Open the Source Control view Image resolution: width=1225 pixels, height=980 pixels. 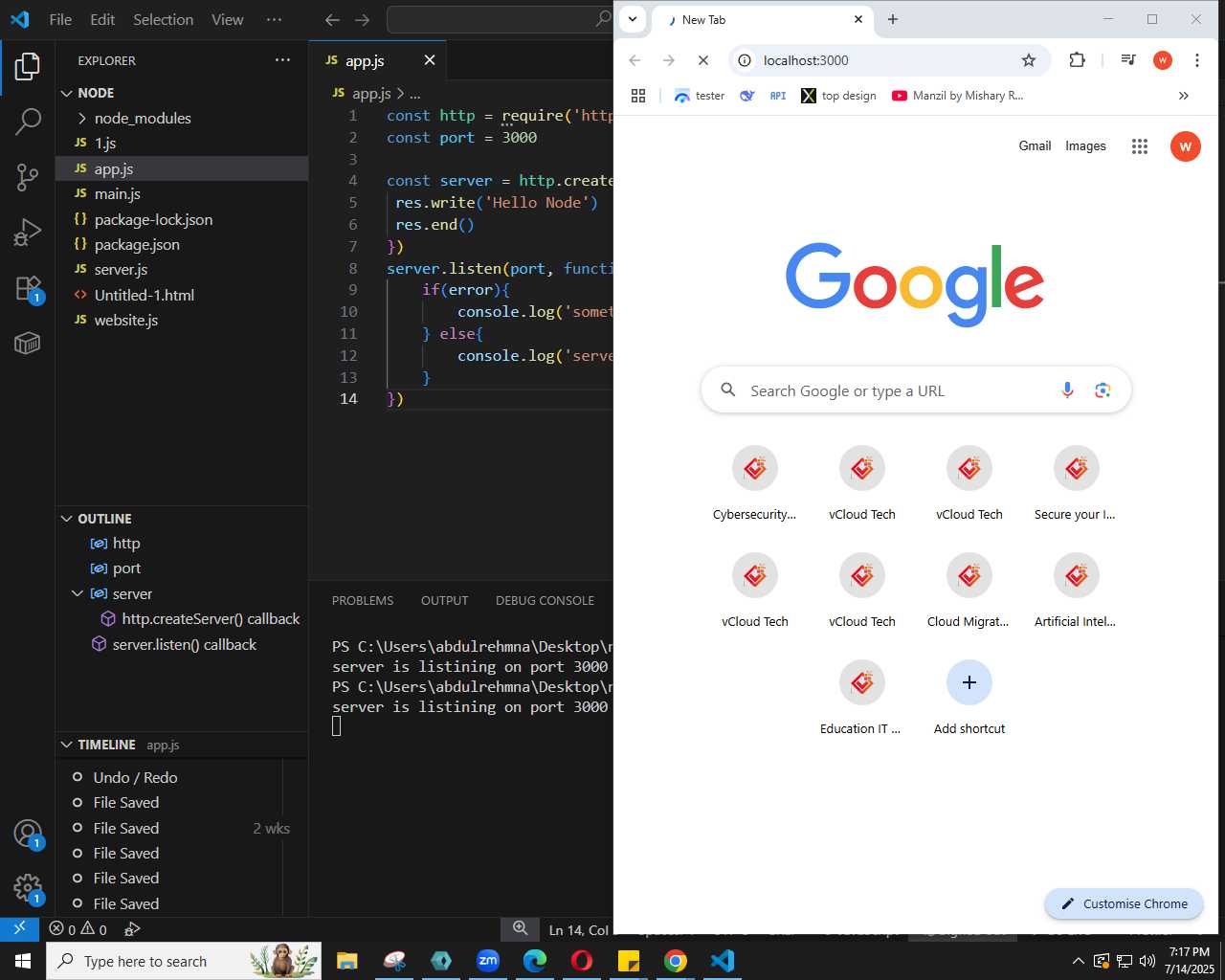coord(28,177)
